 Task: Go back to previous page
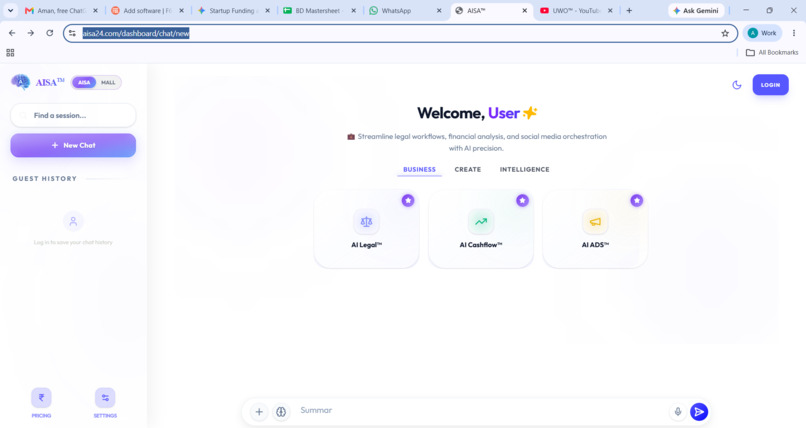click(x=12, y=33)
